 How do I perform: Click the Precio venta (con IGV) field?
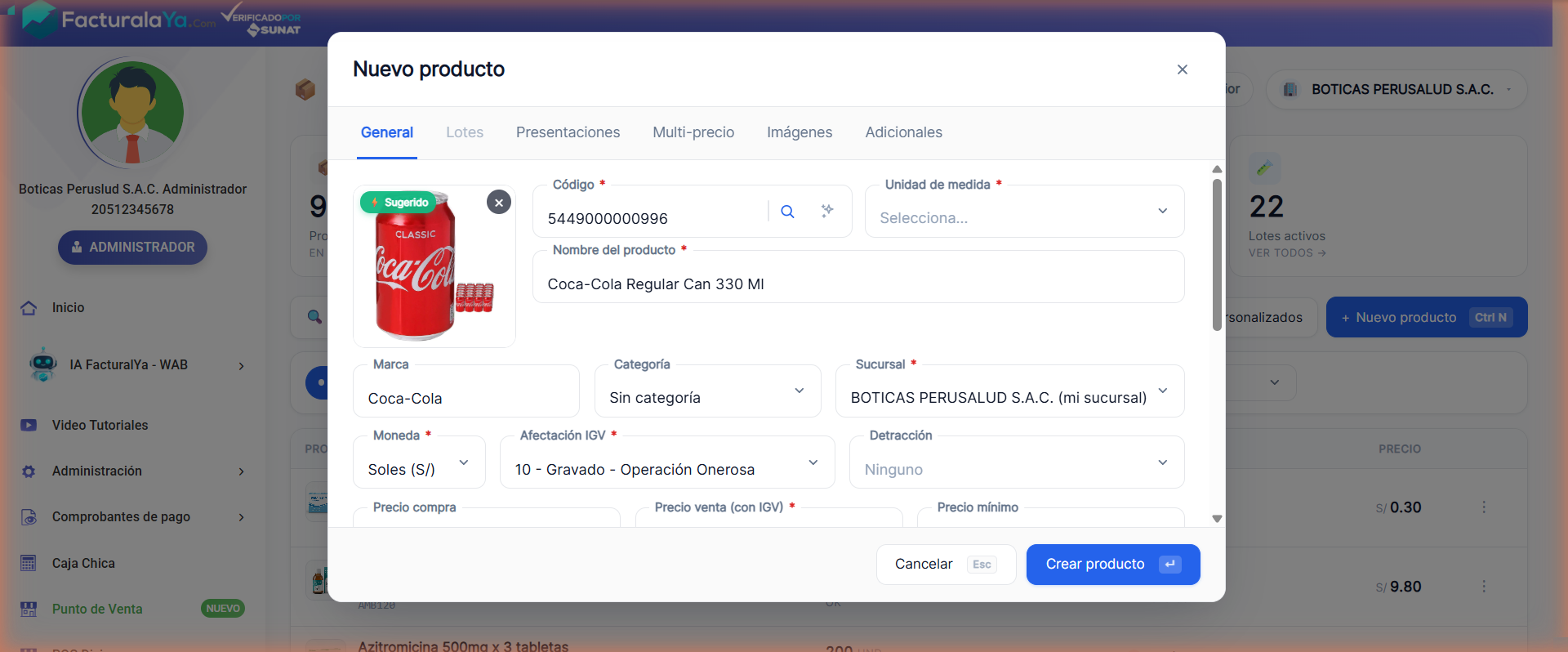[769, 518]
